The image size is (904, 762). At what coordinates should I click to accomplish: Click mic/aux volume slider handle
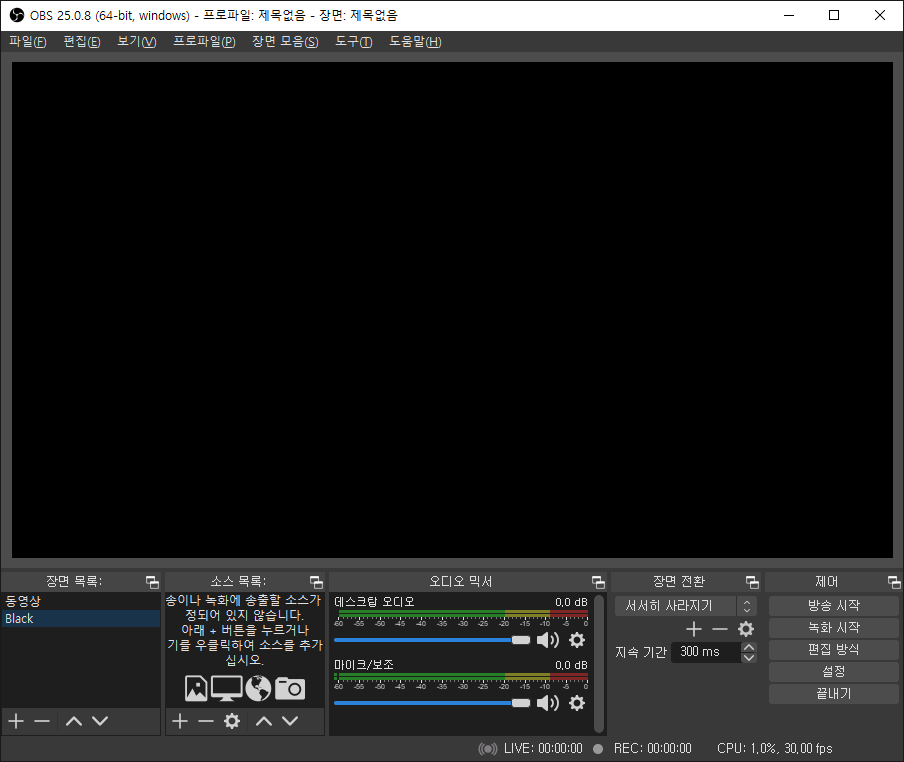click(521, 703)
